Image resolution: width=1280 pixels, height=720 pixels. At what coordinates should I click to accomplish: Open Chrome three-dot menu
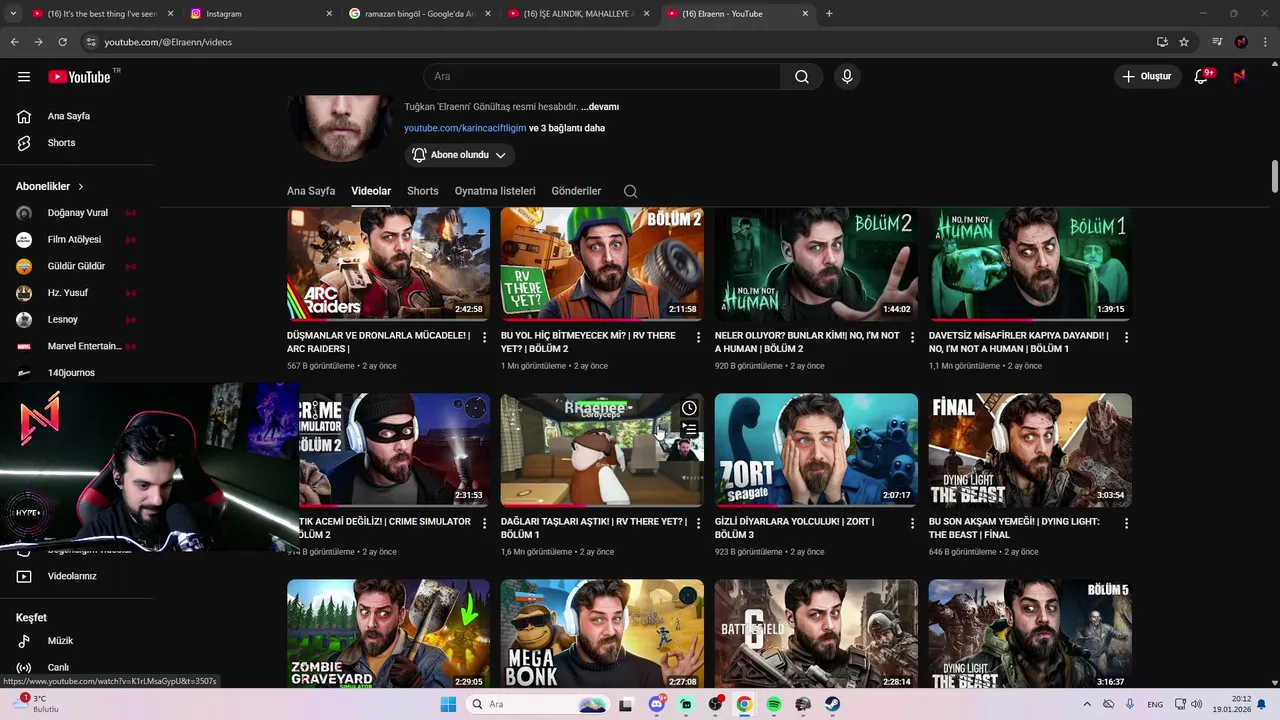click(1264, 42)
